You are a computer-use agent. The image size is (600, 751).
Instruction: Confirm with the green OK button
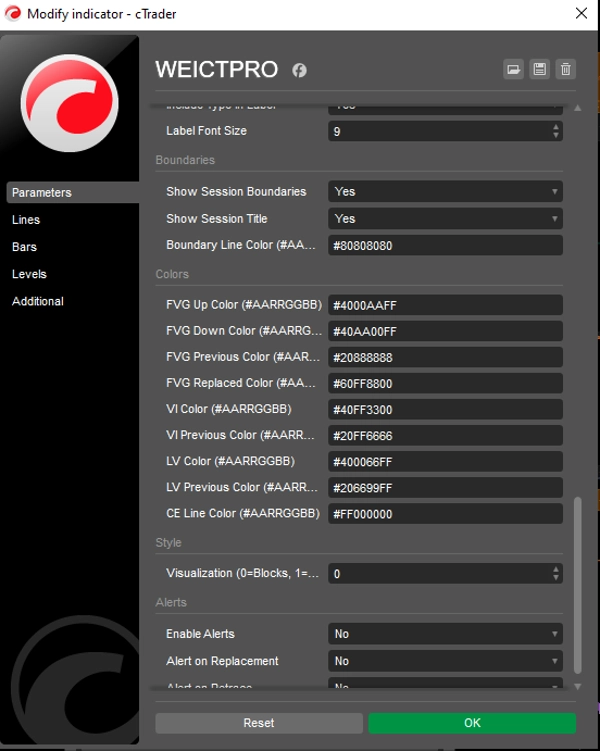[x=472, y=723]
